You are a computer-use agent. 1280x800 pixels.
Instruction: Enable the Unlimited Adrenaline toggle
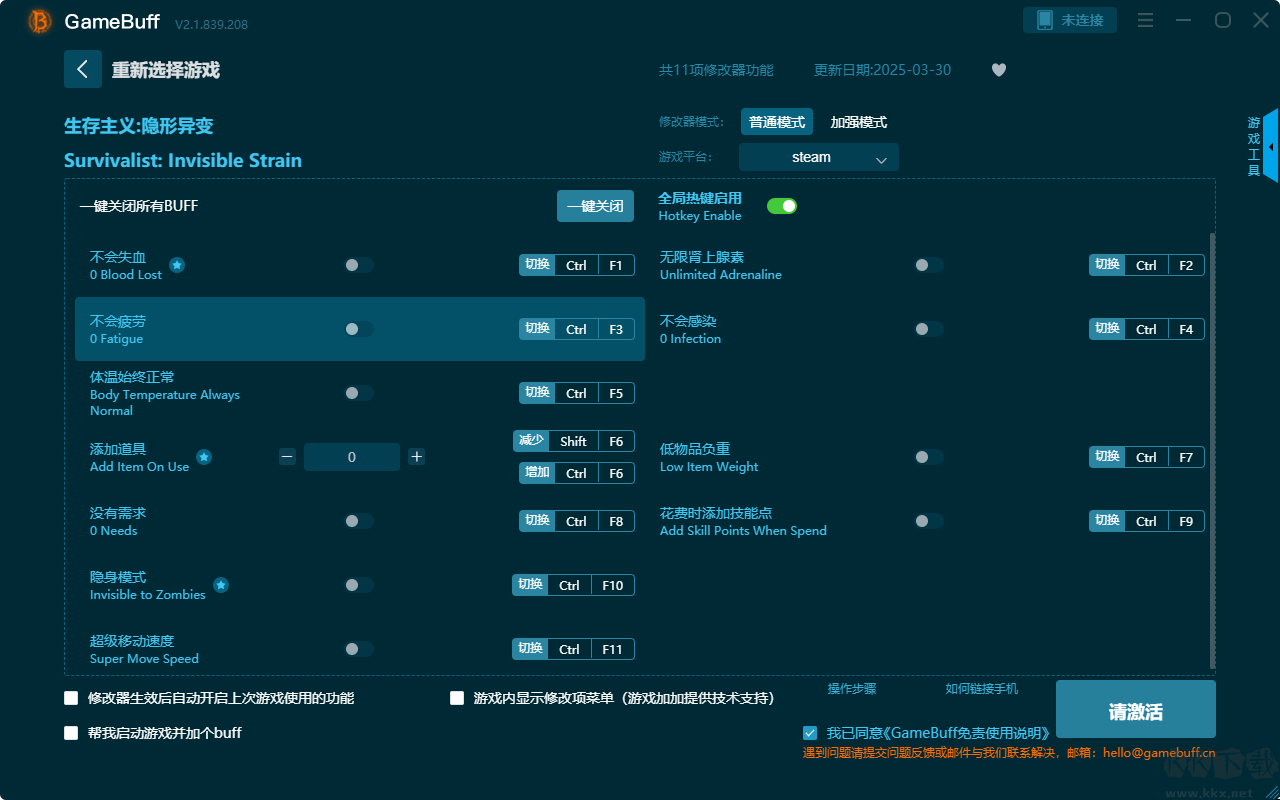click(928, 265)
